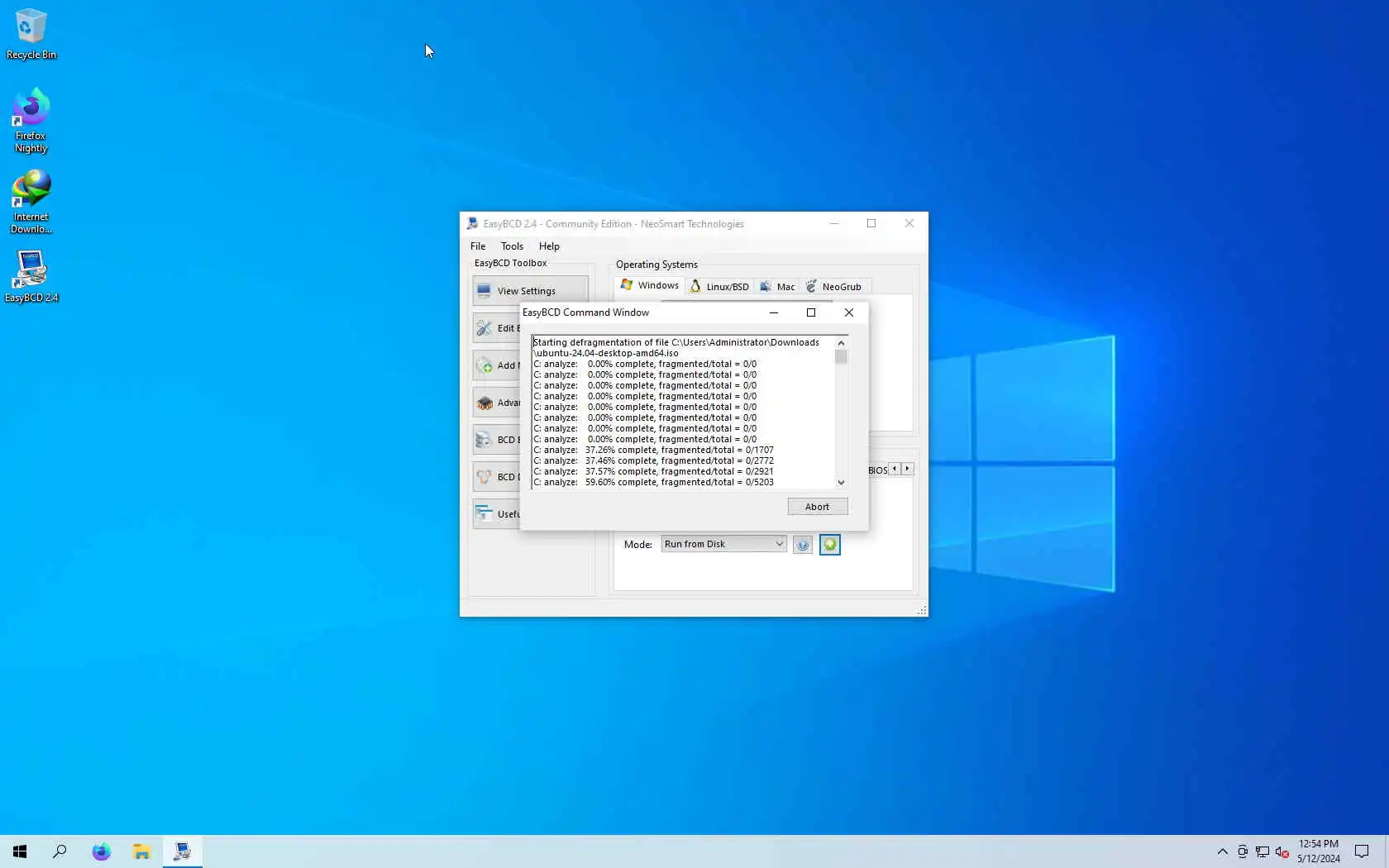Click the muted volume tray icon
The width and height of the screenshot is (1389, 868).
[1282, 851]
